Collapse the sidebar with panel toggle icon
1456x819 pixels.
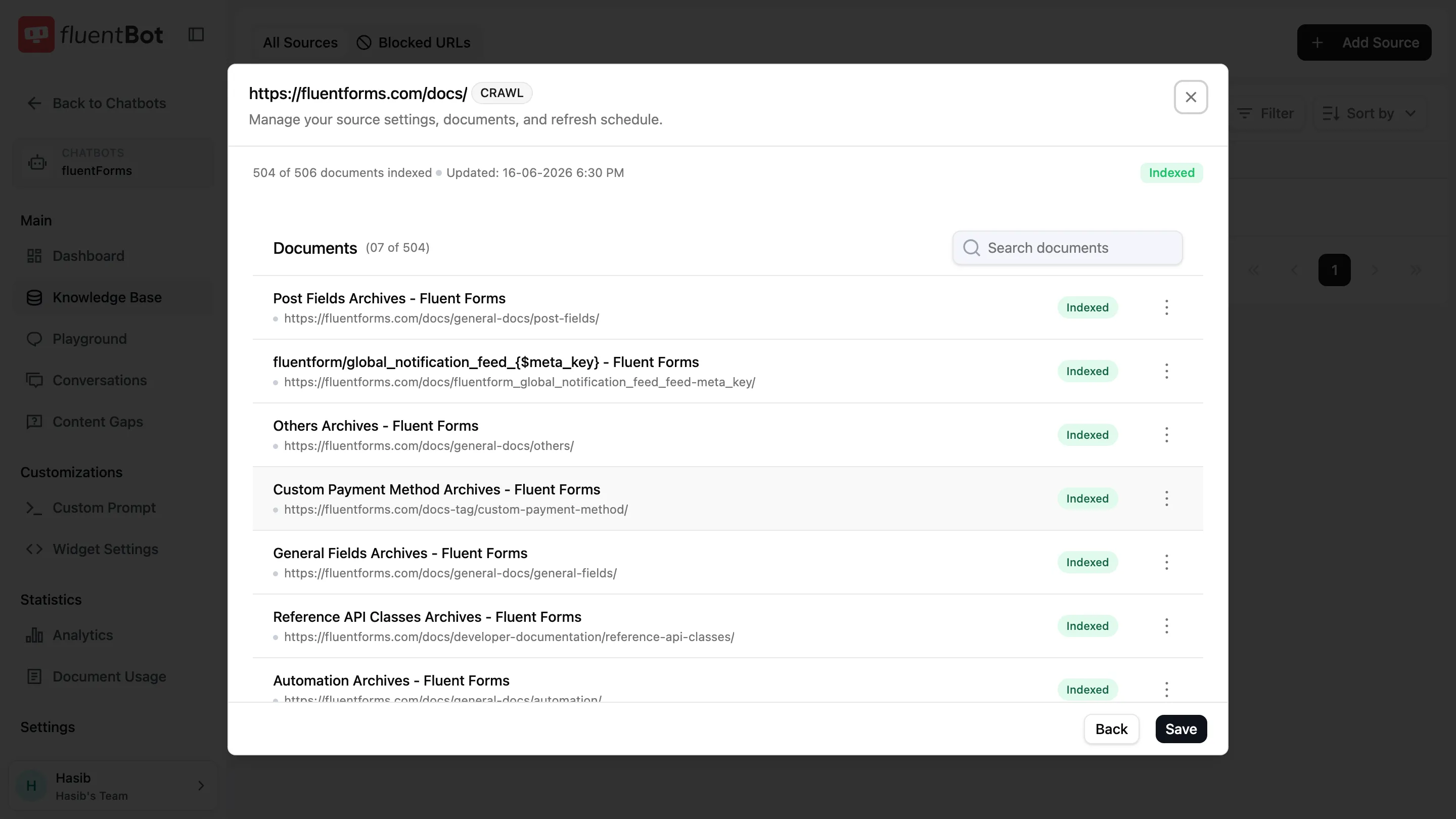196,34
